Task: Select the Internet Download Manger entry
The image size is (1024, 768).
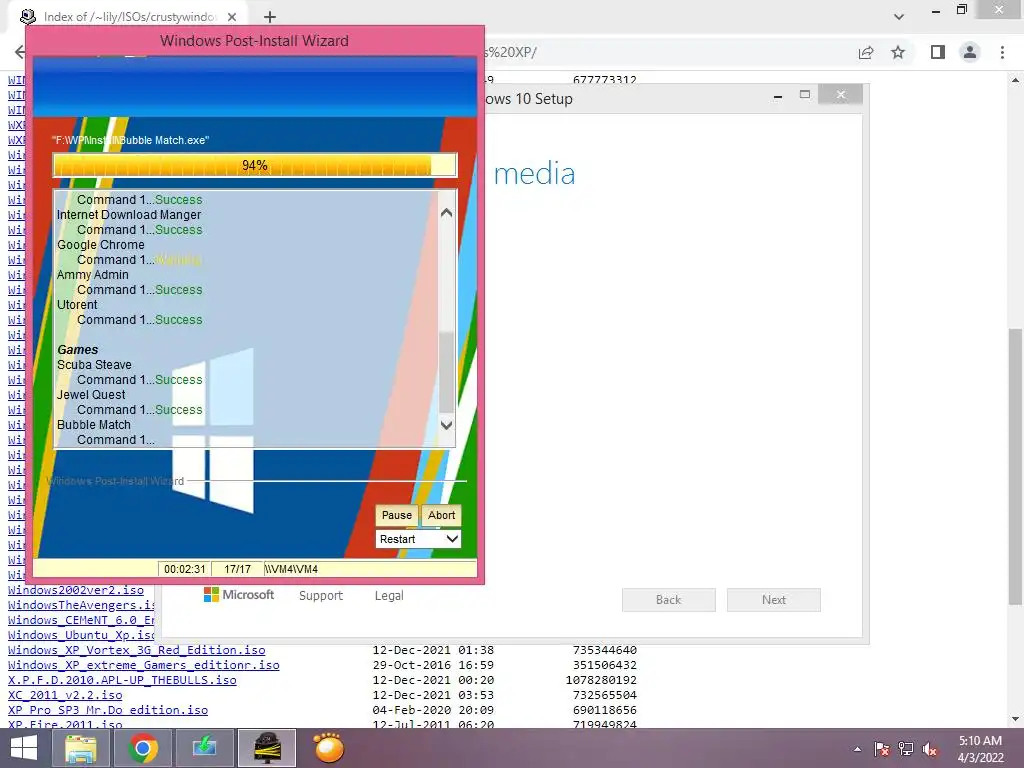Action: (129, 215)
